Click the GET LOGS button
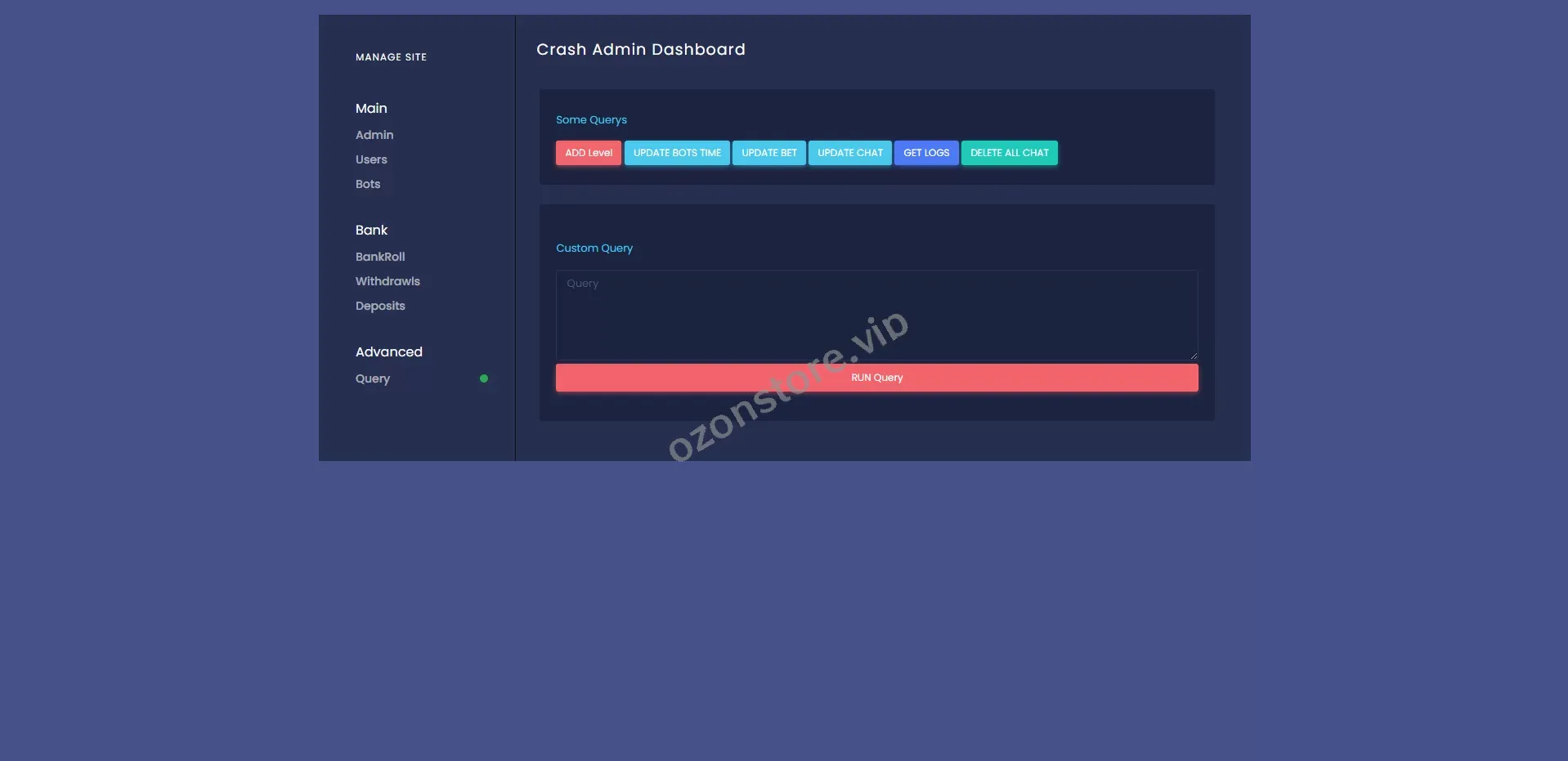 tap(925, 153)
